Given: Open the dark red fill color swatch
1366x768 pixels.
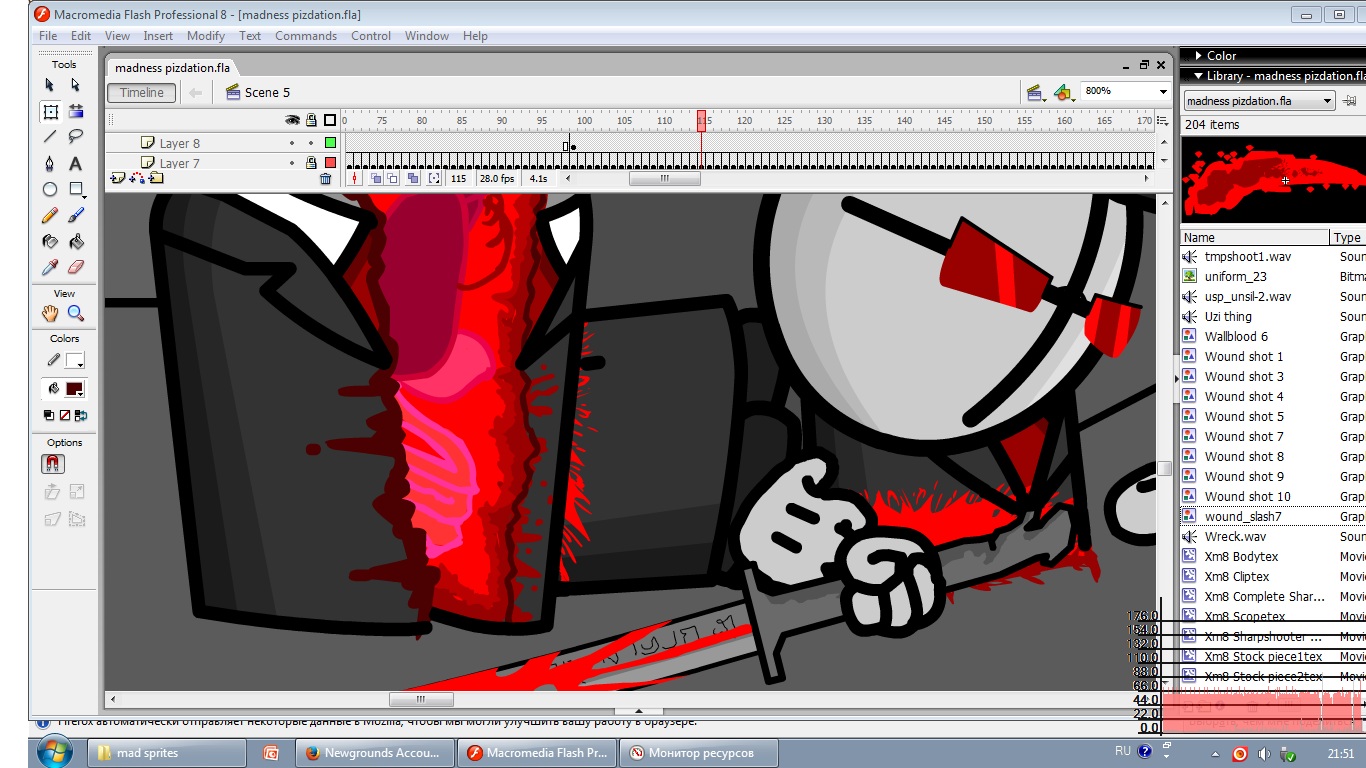Looking at the screenshot, I should coord(74,389).
